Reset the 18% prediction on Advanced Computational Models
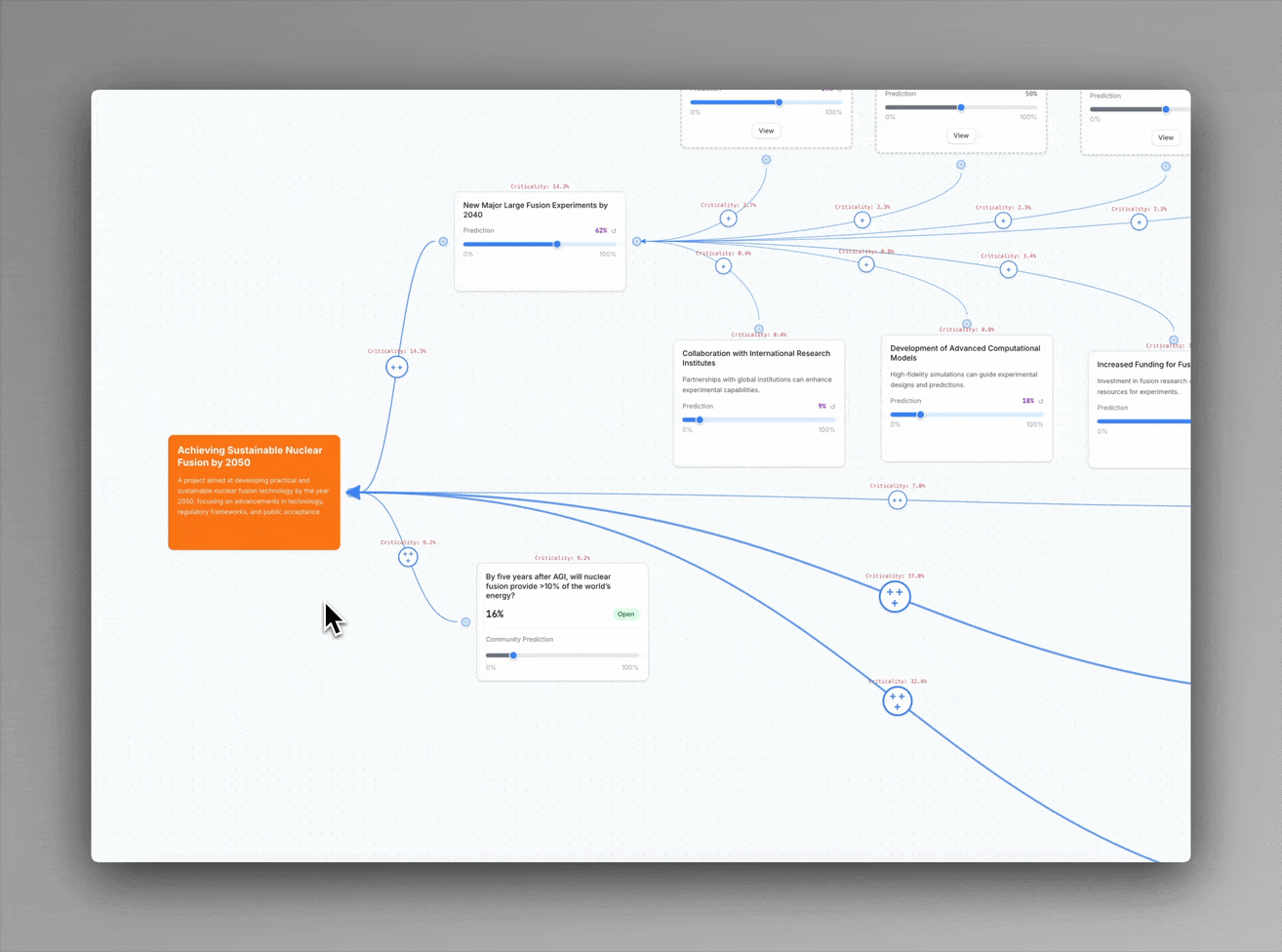The width and height of the screenshot is (1282, 952). [x=1041, y=401]
